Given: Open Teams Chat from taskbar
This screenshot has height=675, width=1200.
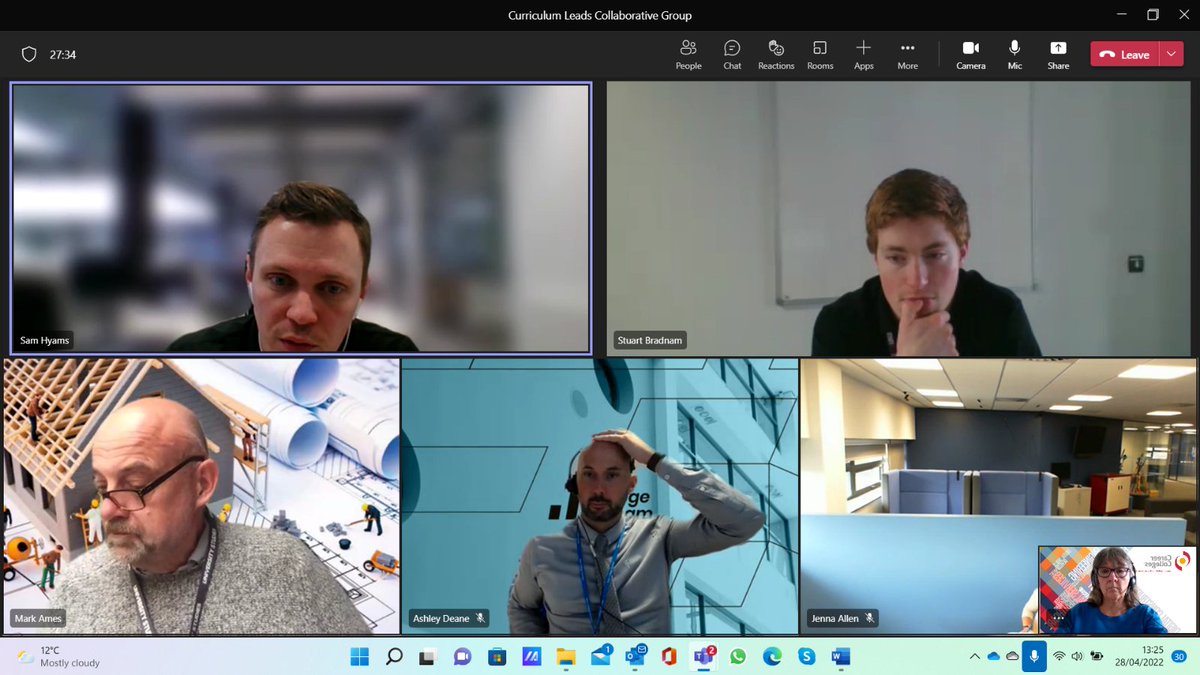Looking at the screenshot, I should 462,656.
